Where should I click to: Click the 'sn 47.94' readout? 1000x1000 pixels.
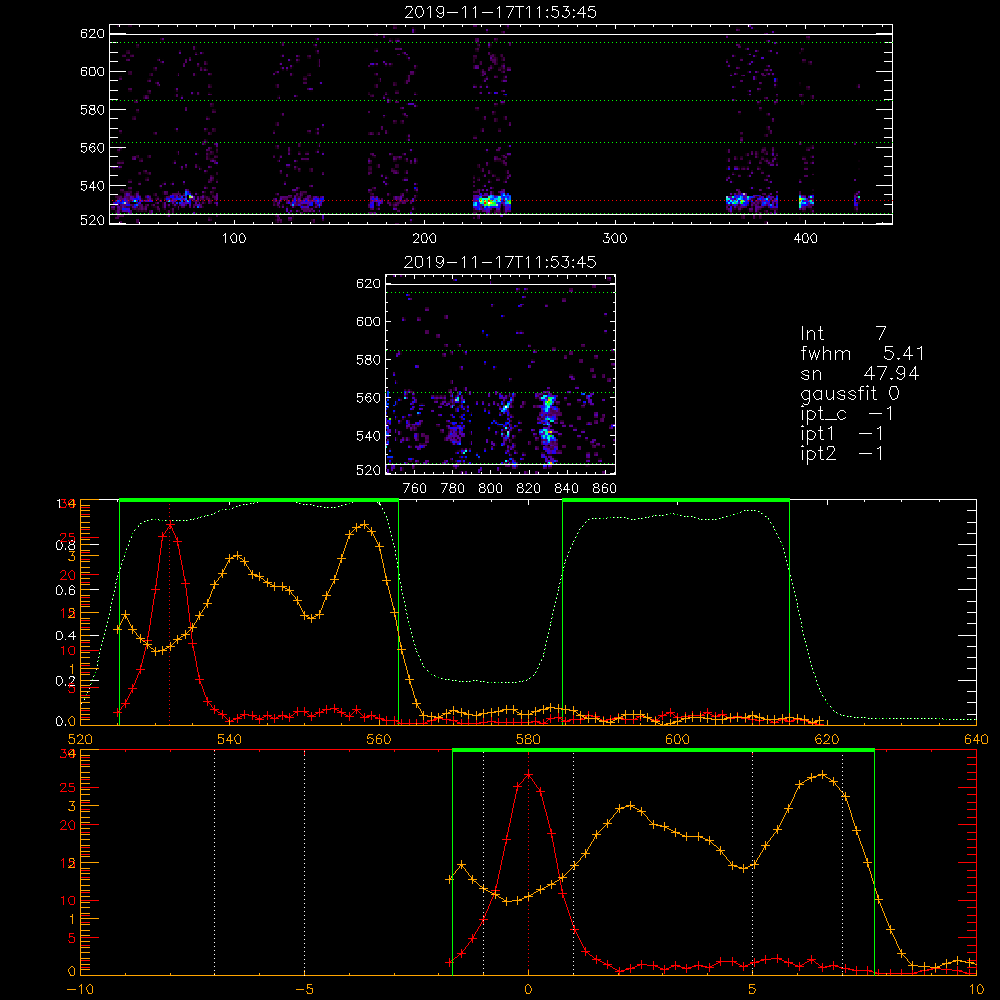[x=860, y=373]
